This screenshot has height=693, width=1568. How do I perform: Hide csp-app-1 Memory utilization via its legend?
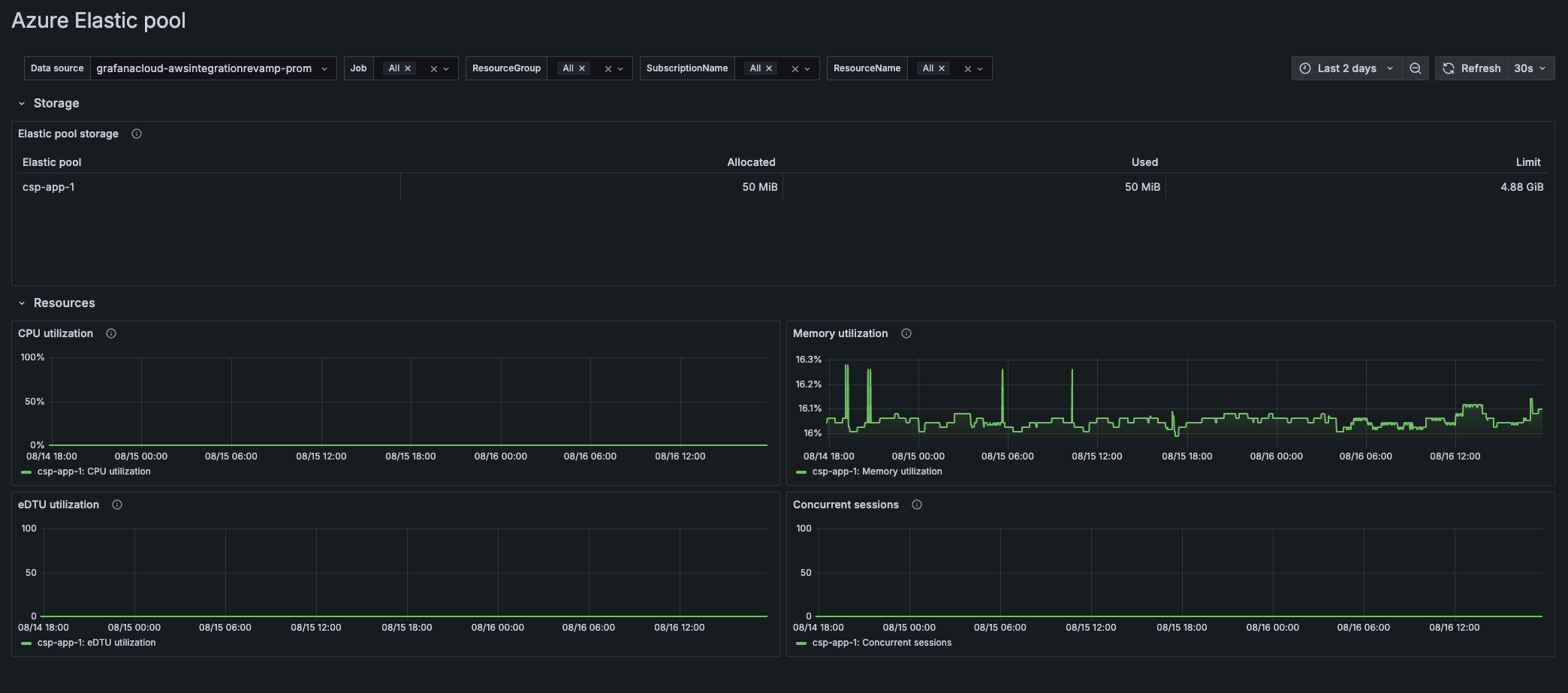[879, 471]
